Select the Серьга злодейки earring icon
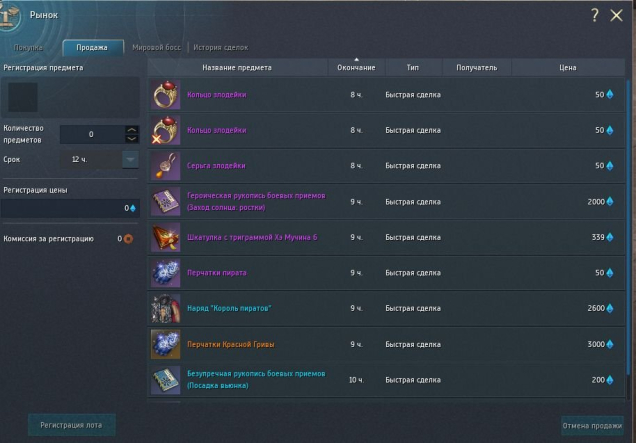 tap(165, 166)
